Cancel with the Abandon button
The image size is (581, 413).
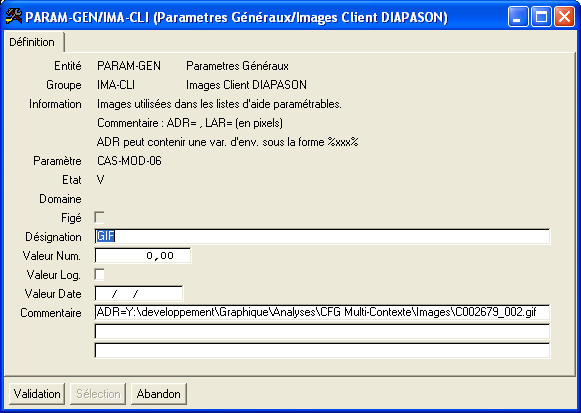[159, 393]
